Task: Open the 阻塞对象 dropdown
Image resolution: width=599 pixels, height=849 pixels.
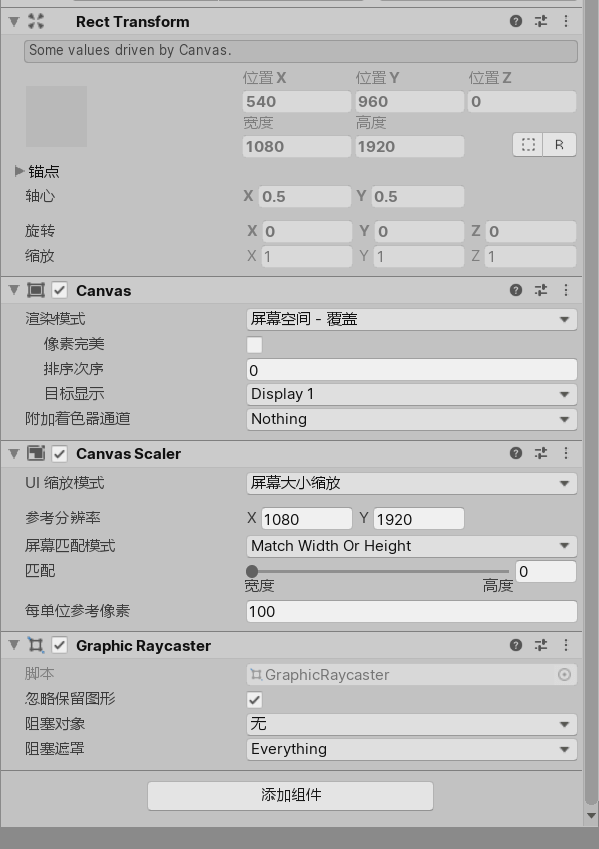Action: click(x=412, y=724)
